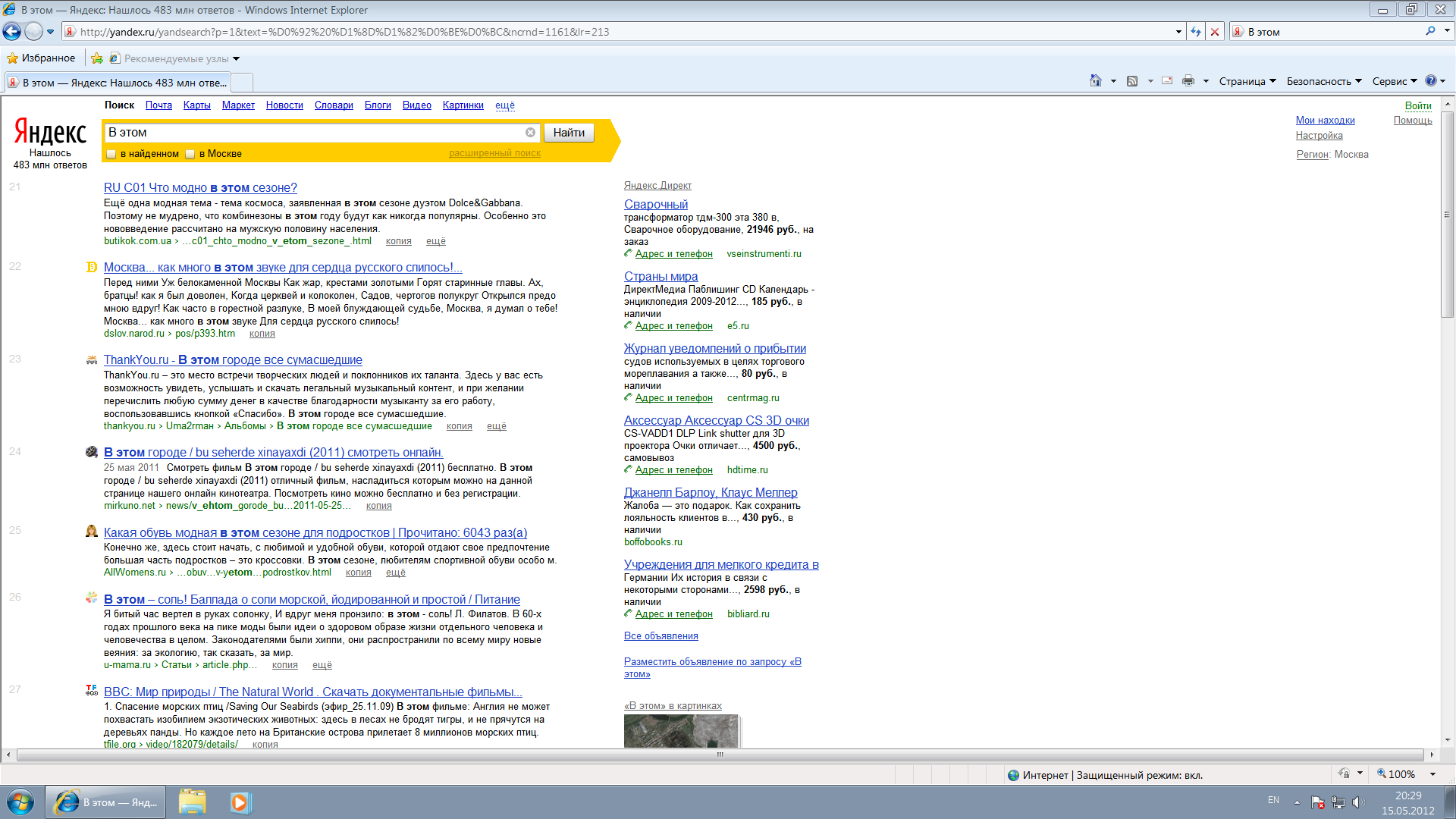Enable the 'в найденном' checkbox
1456x819 pixels.
click(x=111, y=154)
